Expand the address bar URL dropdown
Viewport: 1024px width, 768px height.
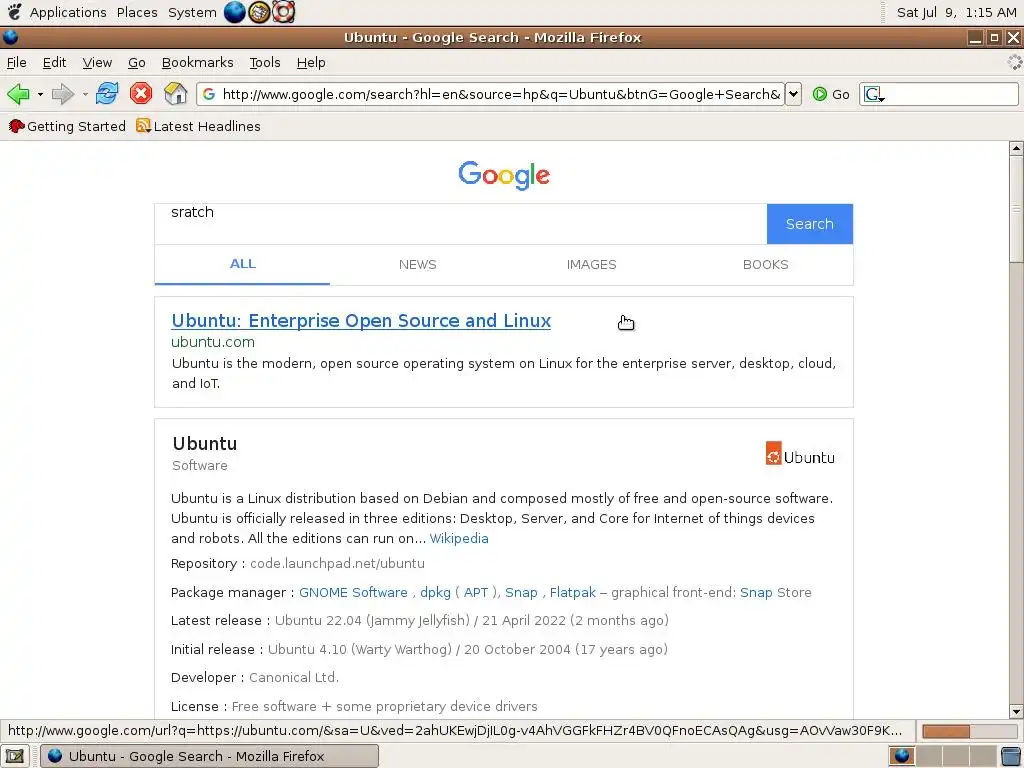(x=793, y=94)
